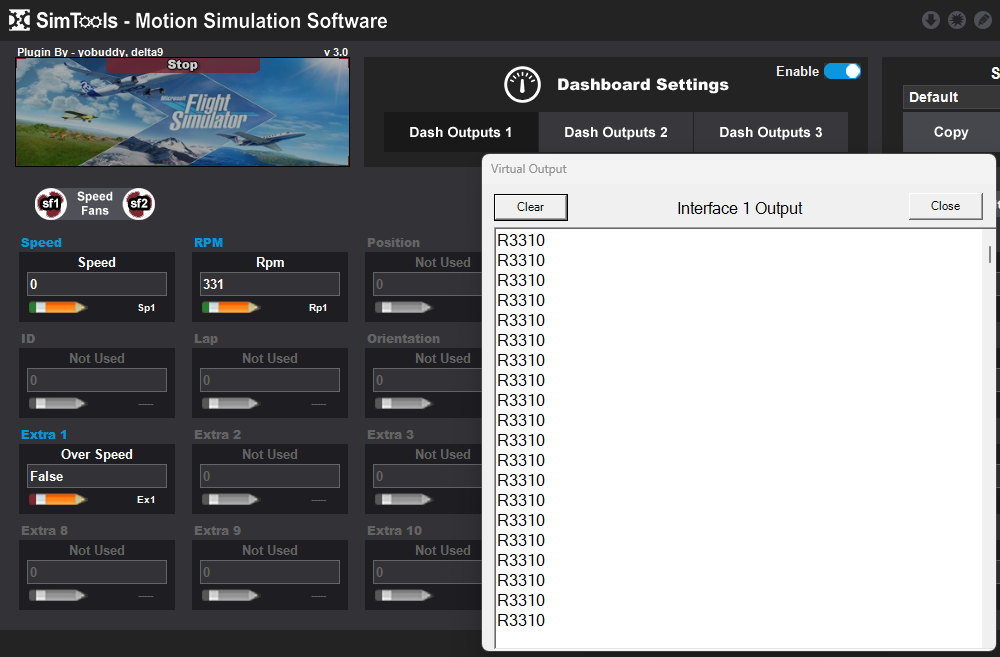Click the Virtual Output vertical scrollbar
Screen dimensions: 1000x657
pyautogui.click(x=990, y=254)
